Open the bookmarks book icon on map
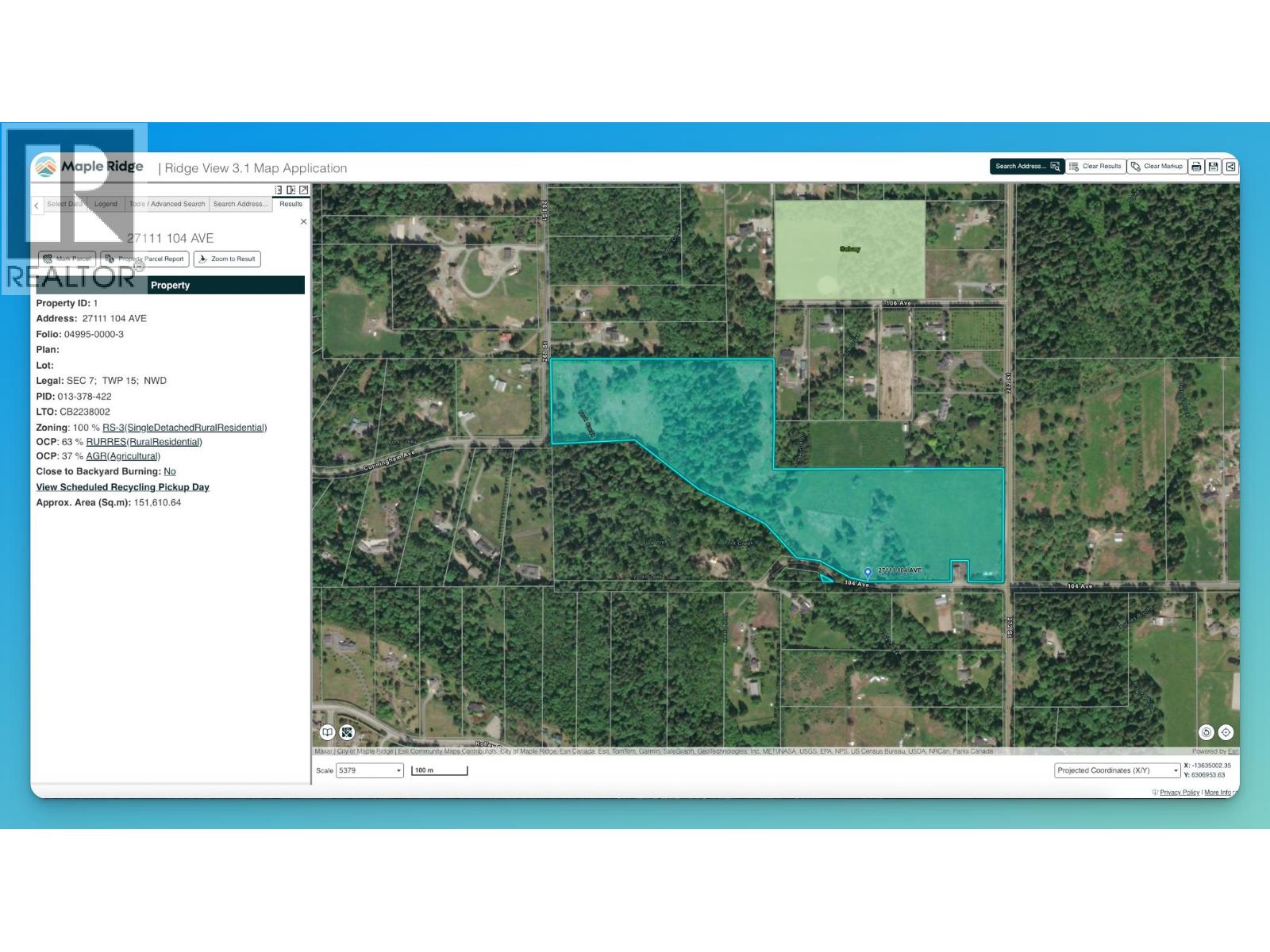Screen dimensions: 1270x952 click(x=327, y=732)
